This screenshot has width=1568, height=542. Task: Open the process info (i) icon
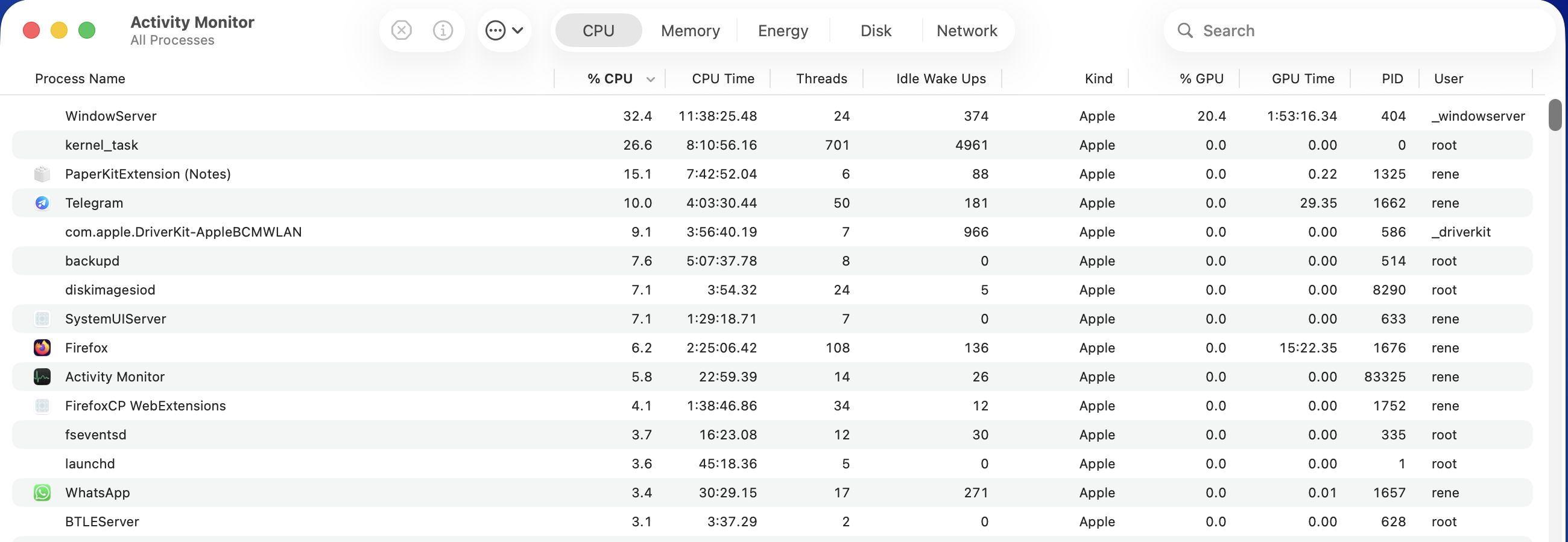pos(443,30)
